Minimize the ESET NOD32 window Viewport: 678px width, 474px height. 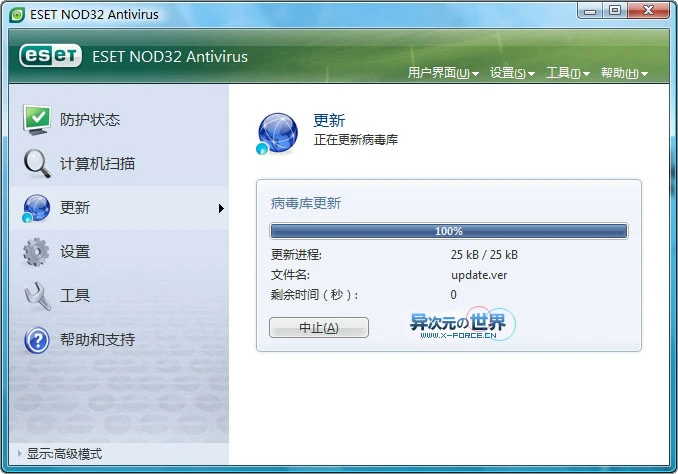point(590,11)
